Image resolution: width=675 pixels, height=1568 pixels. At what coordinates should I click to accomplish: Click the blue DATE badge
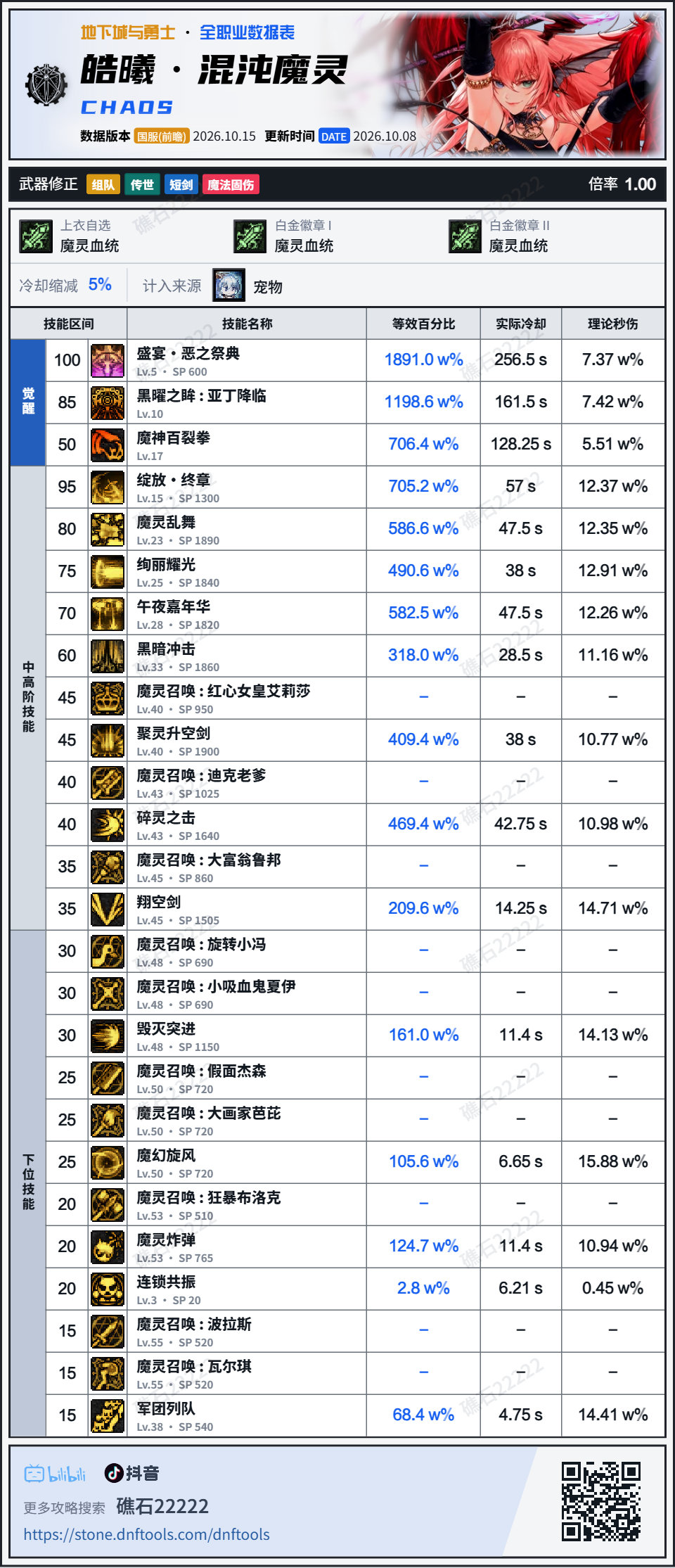click(x=334, y=136)
